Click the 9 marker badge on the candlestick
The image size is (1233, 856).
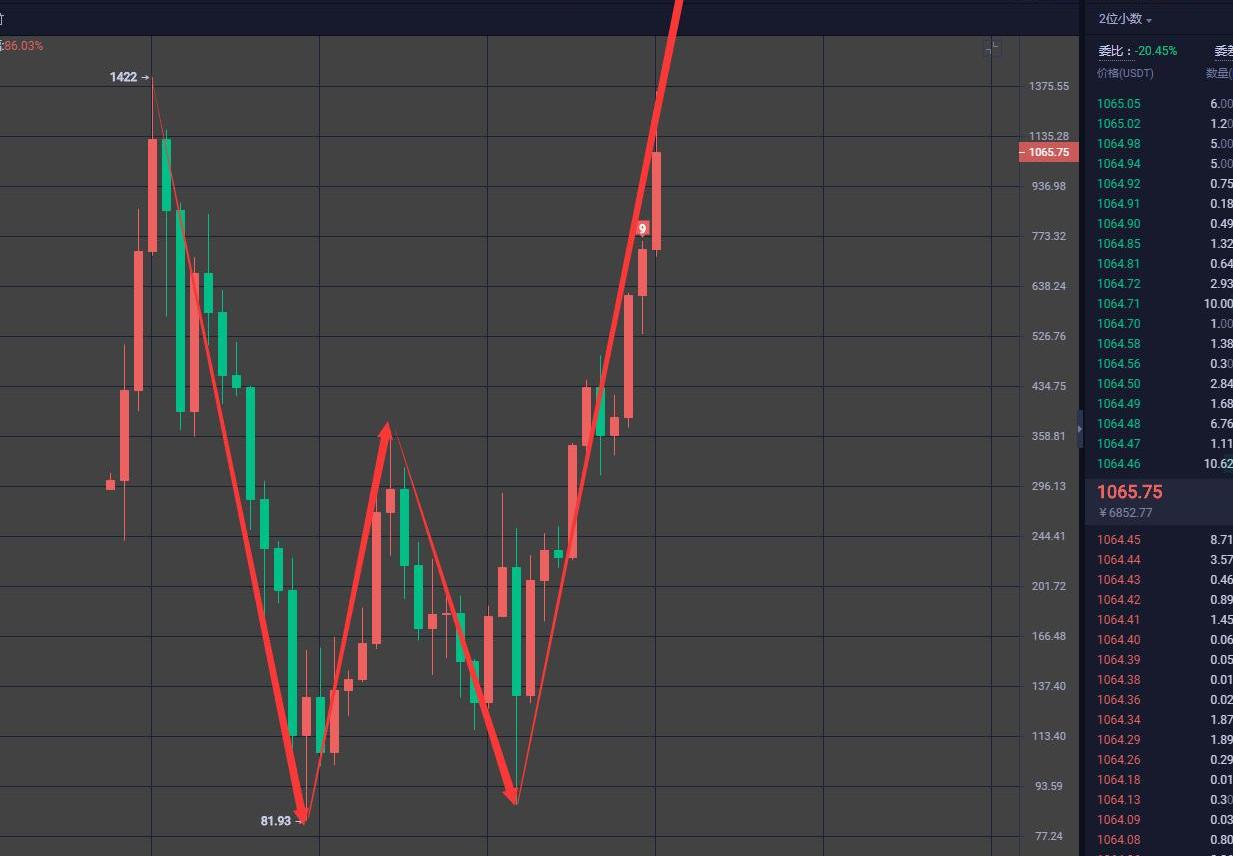pos(642,229)
